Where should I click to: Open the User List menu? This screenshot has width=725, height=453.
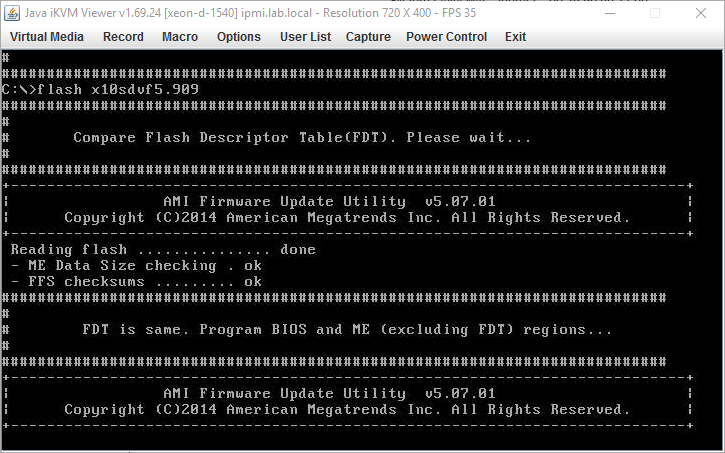coord(305,37)
